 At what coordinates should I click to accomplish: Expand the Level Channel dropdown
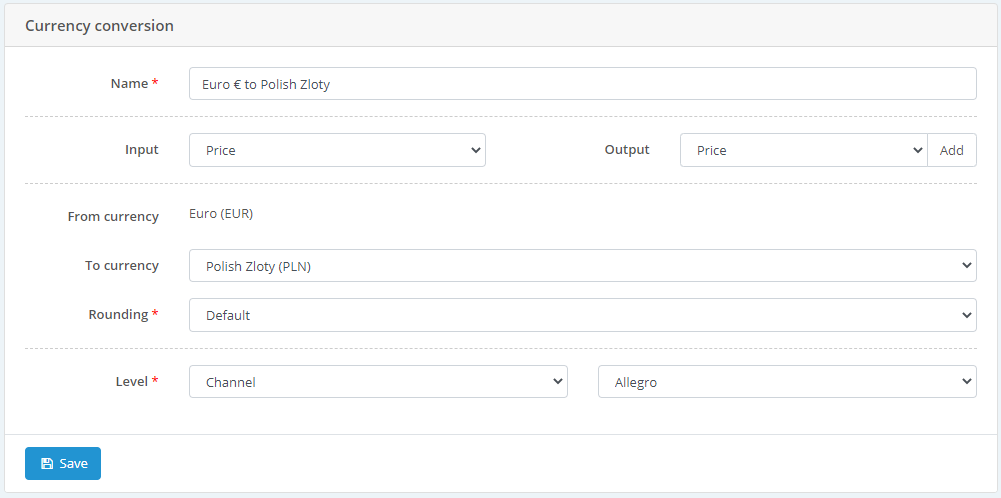click(378, 382)
